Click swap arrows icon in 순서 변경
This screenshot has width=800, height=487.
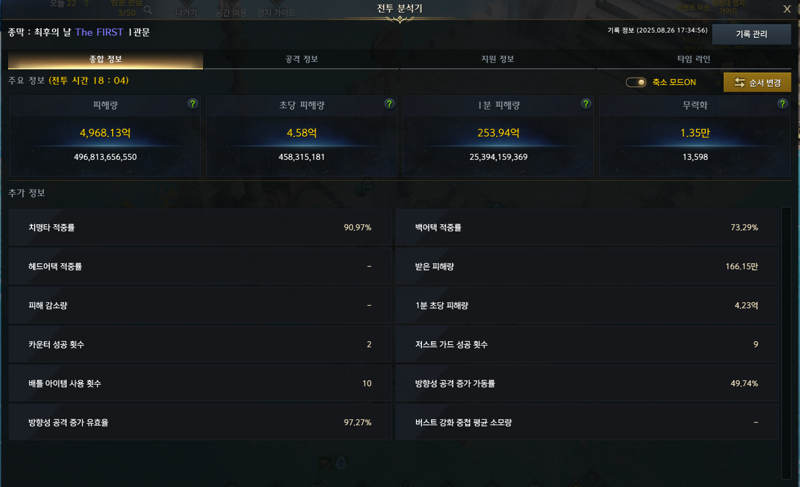tap(739, 83)
